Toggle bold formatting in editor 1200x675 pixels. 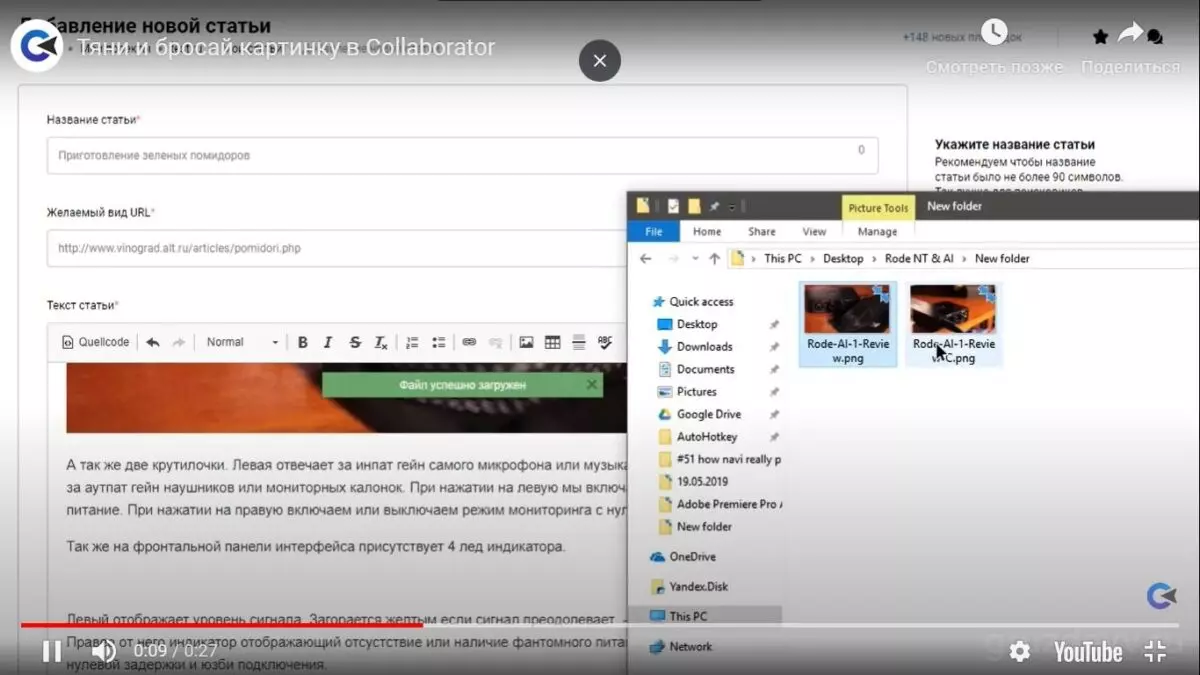tap(303, 342)
